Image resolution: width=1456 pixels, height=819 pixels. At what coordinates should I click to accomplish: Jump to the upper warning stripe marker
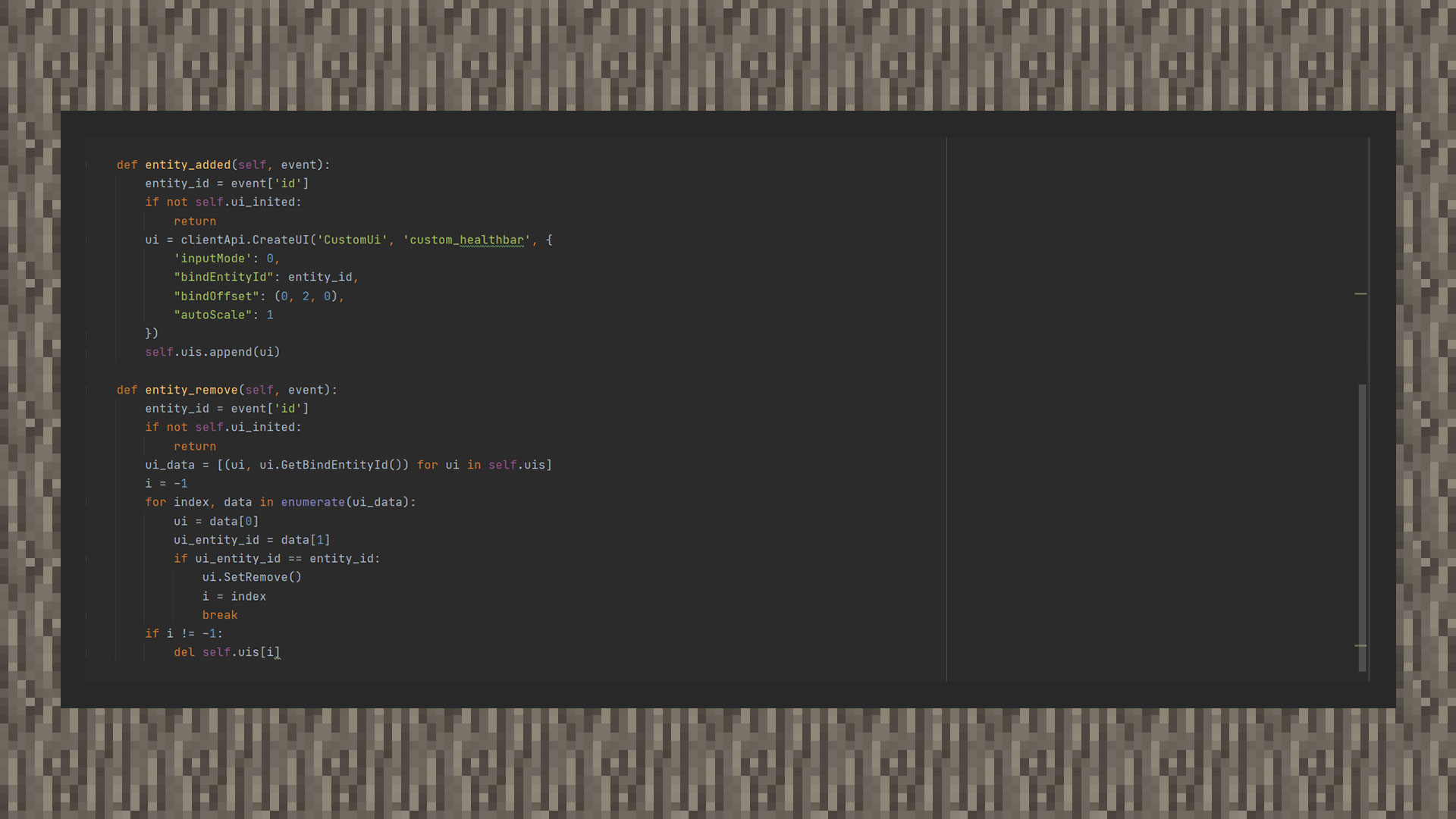tap(1360, 293)
